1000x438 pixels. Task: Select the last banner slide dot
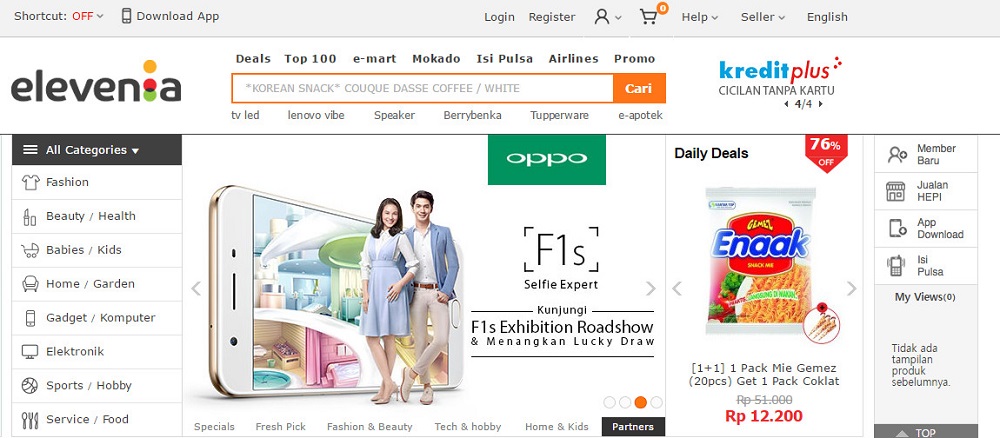point(656,402)
